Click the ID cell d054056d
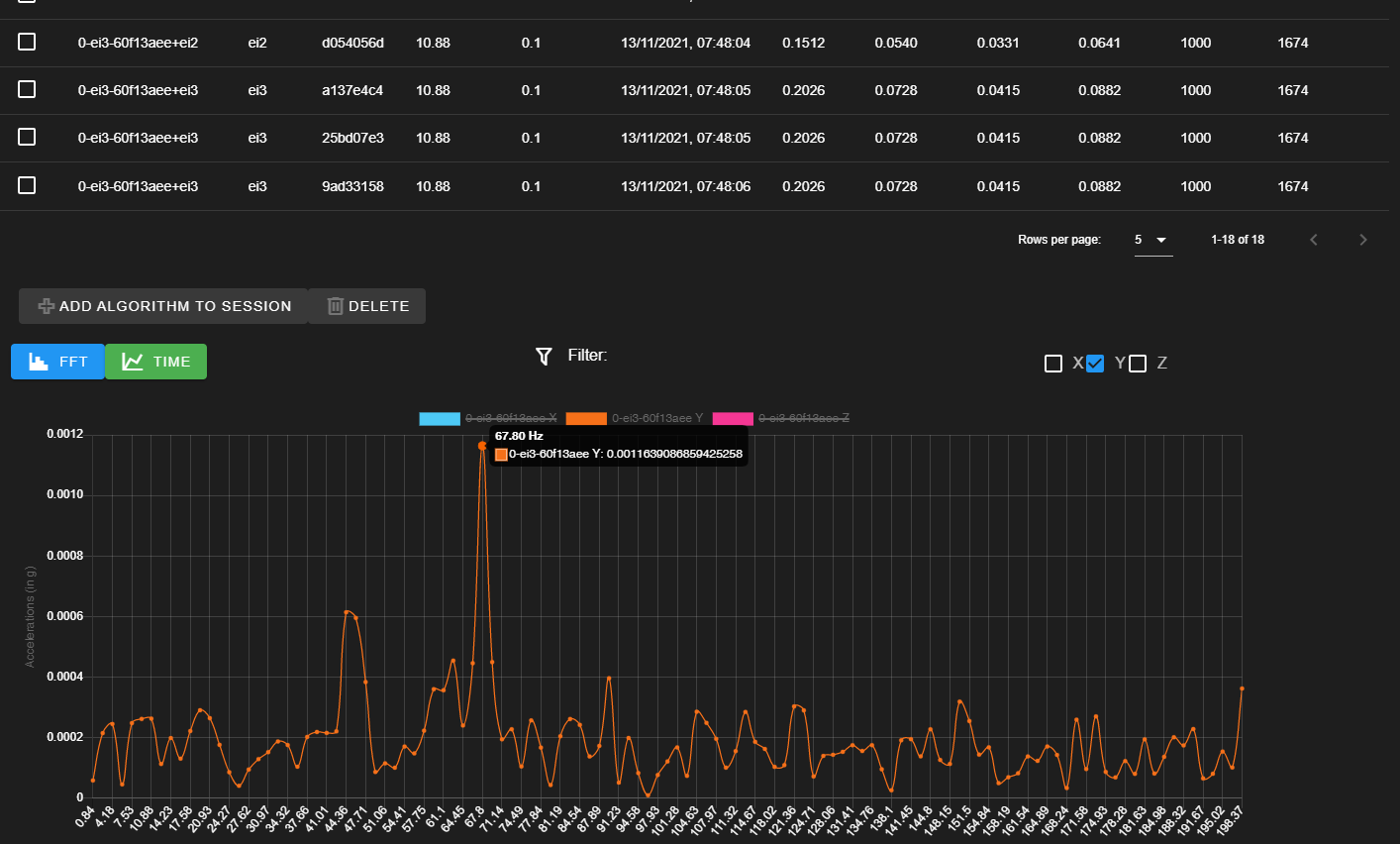This screenshot has height=844, width=1400. point(352,43)
